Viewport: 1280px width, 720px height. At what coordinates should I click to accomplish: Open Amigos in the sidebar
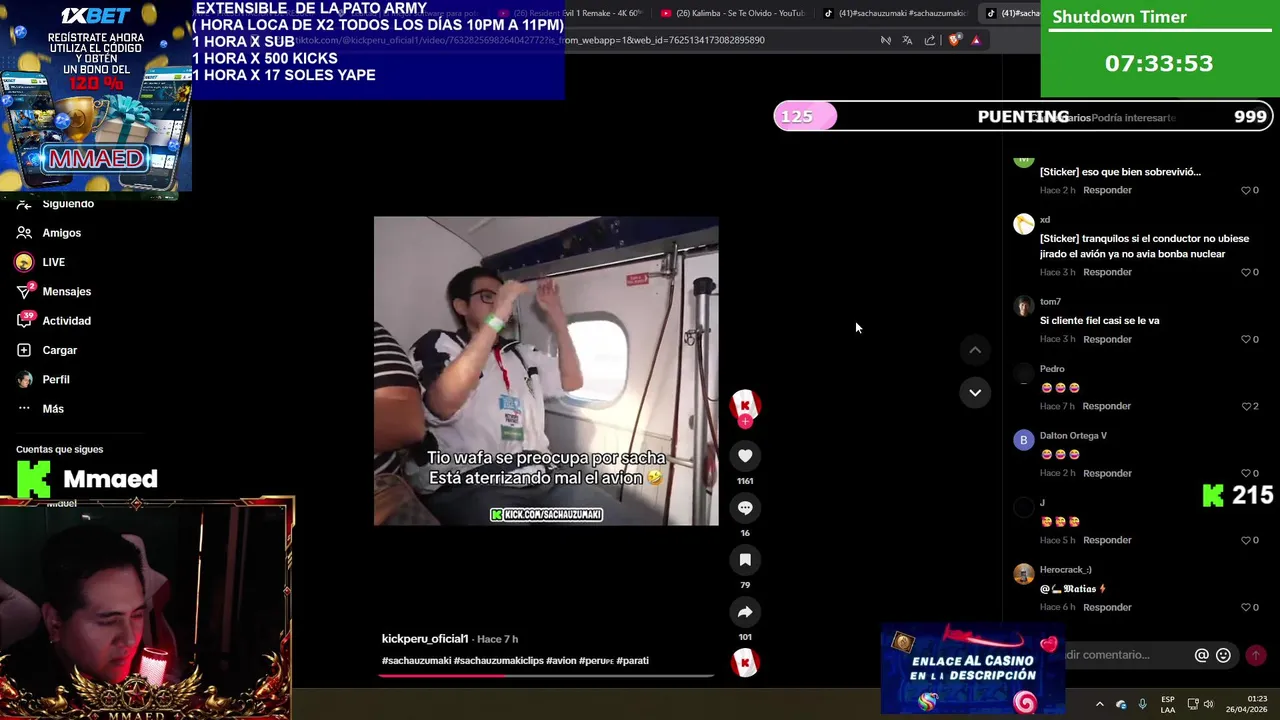click(48, 233)
